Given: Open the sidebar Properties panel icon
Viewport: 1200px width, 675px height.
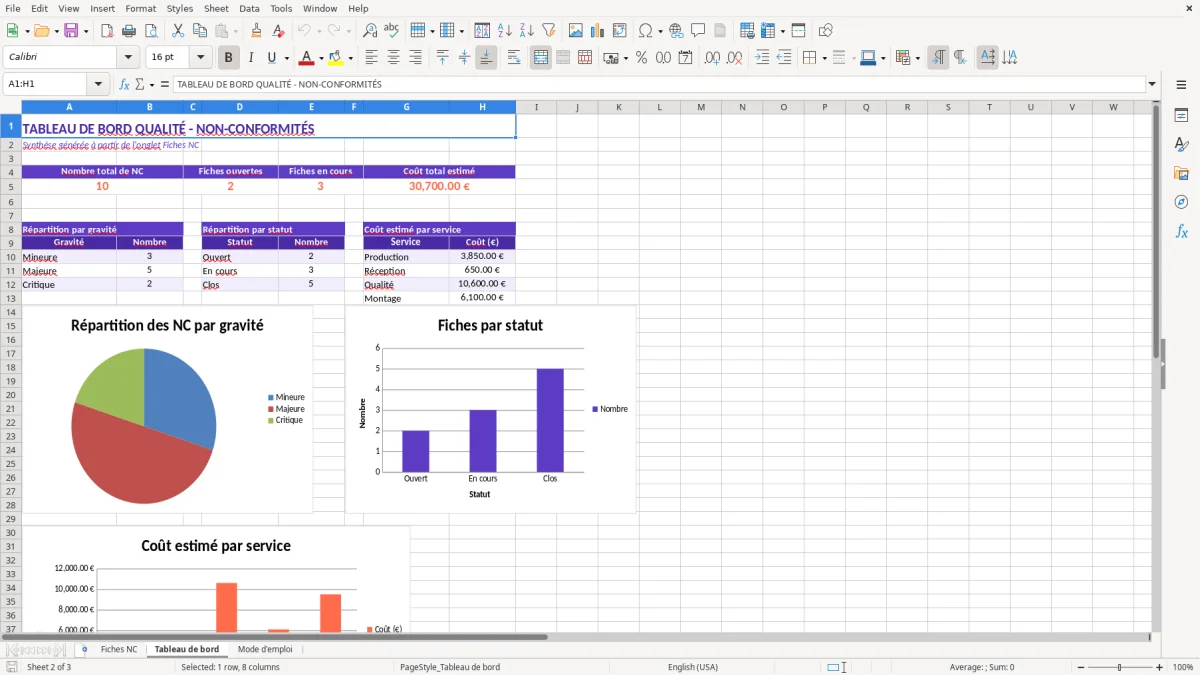Looking at the screenshot, I should click(x=1181, y=116).
